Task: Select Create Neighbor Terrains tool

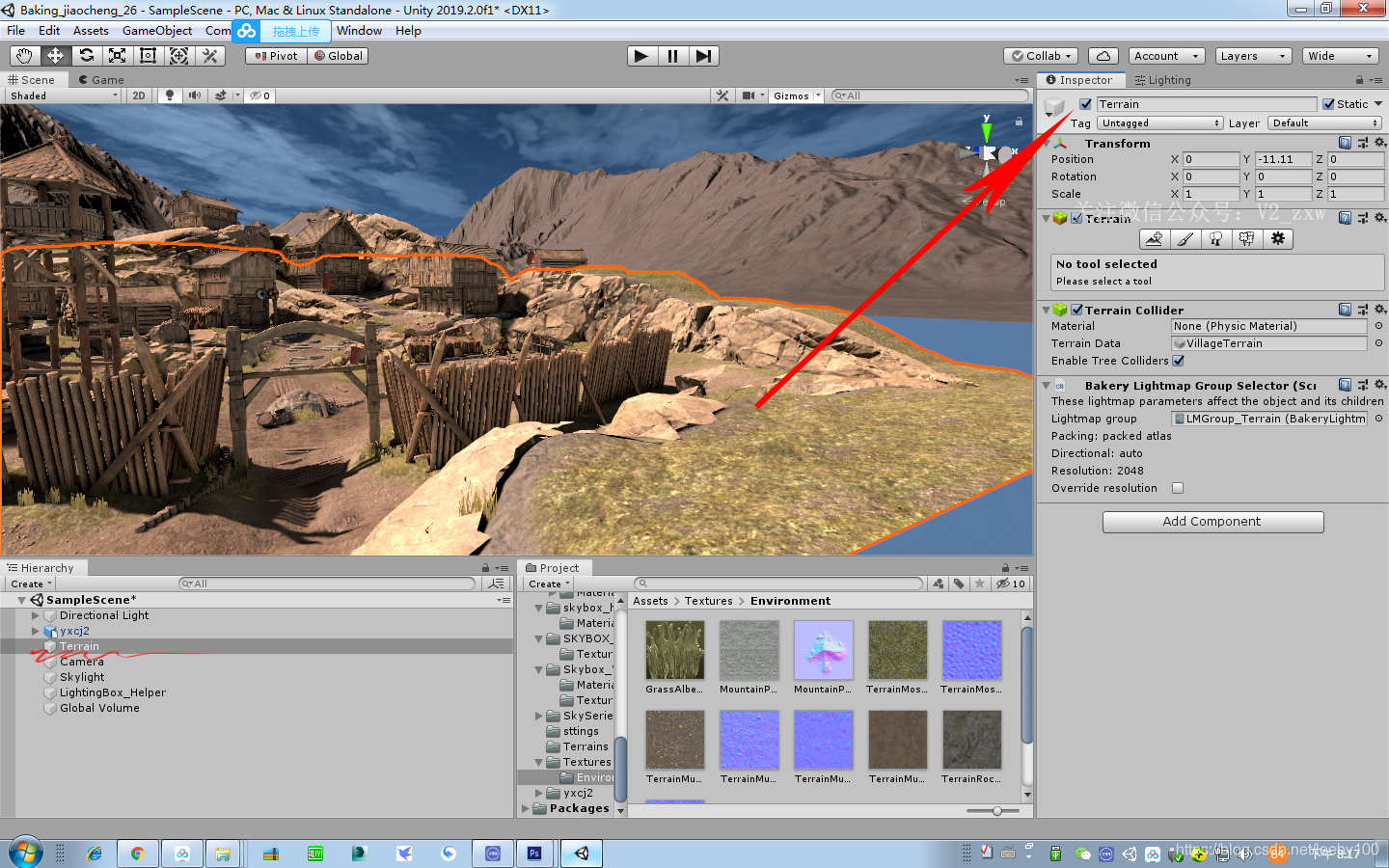Action: (x=1154, y=239)
